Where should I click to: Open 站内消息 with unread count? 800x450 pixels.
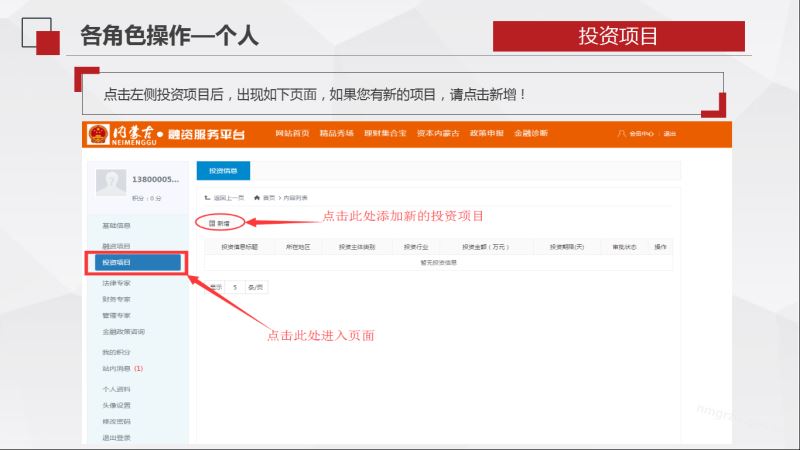[x=122, y=368]
